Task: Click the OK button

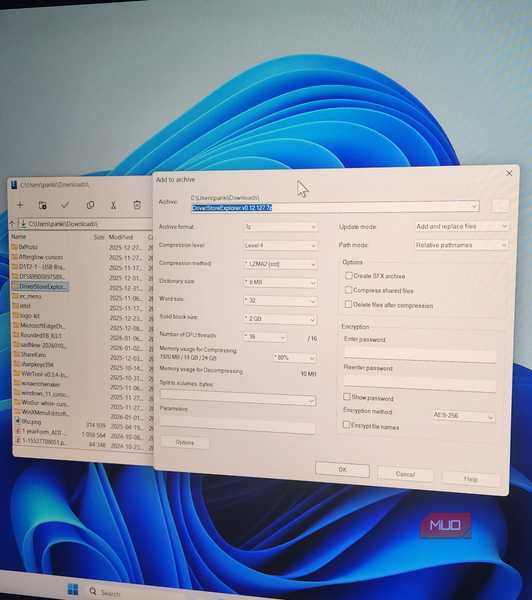Action: tap(343, 470)
